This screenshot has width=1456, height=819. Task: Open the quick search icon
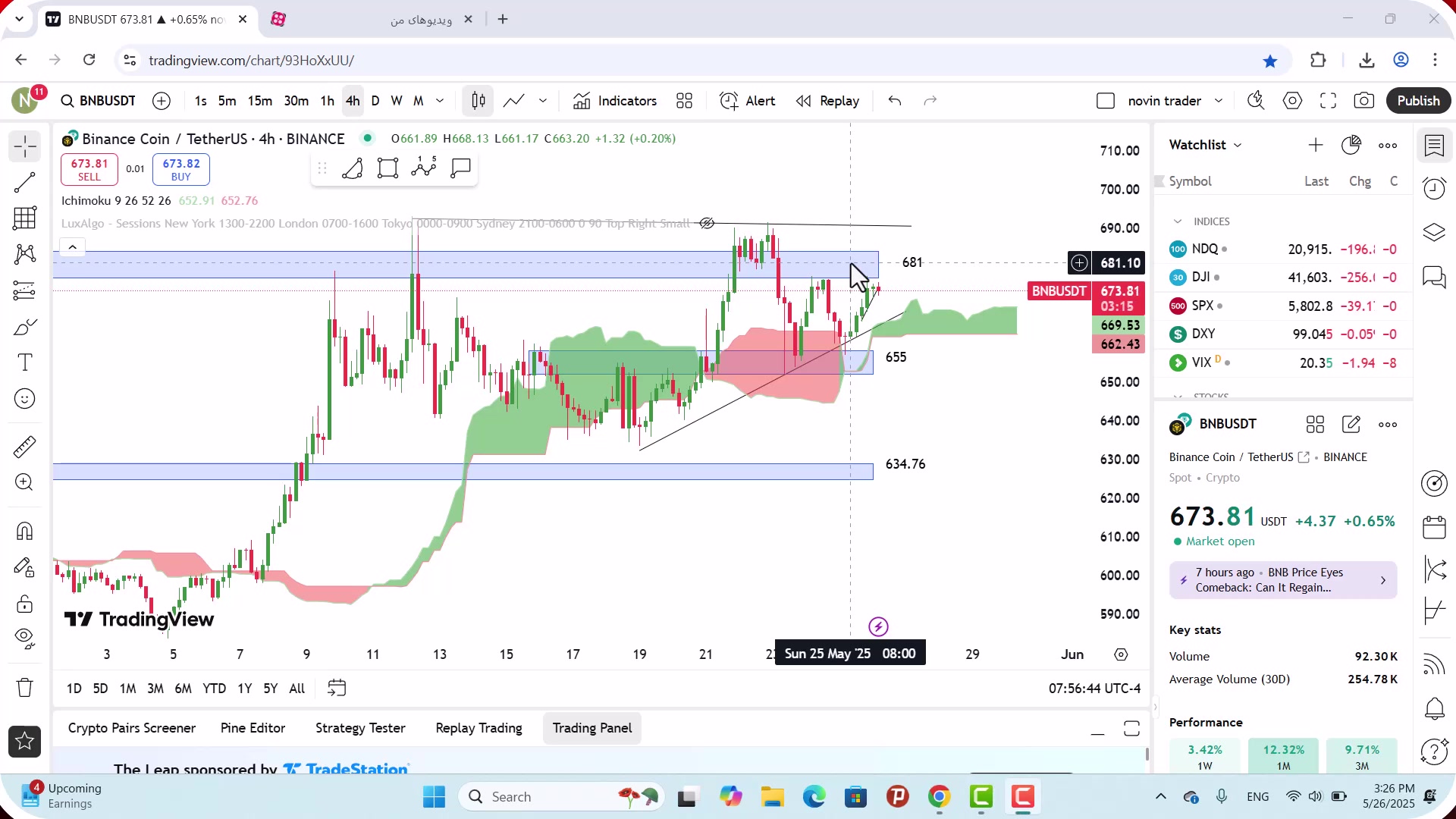[x=1257, y=101]
